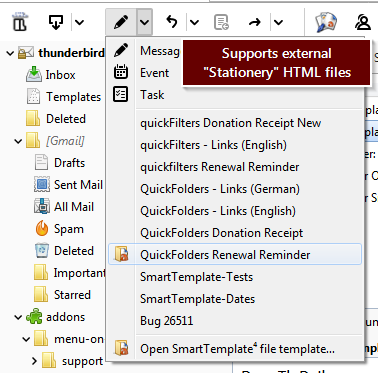
Task: Click the Write pencil toolbar button
Action: pyautogui.click(x=121, y=22)
